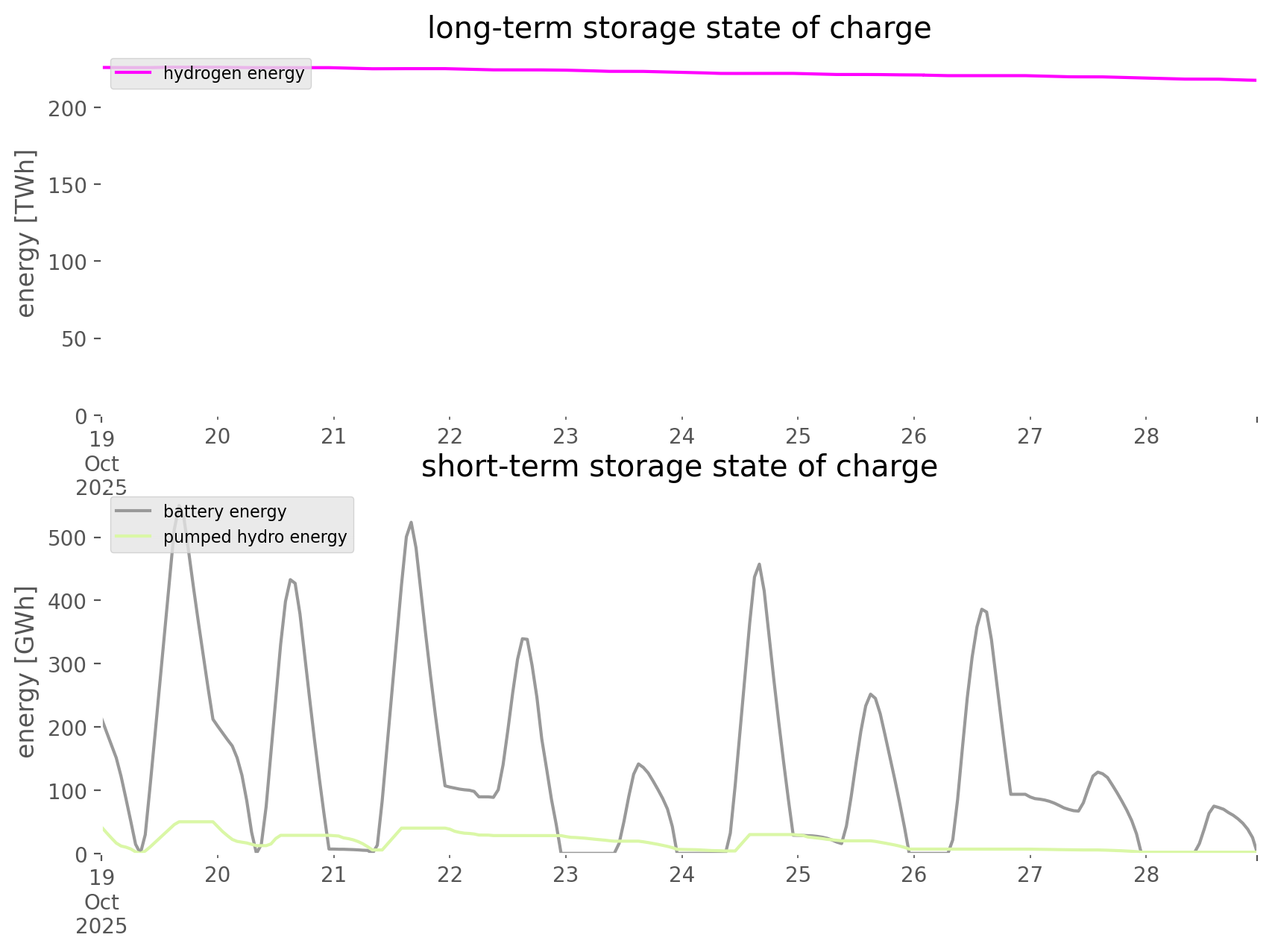Click the pale green pumped hydro legend sample
The height and width of the screenshot is (952, 1272).
133,537
